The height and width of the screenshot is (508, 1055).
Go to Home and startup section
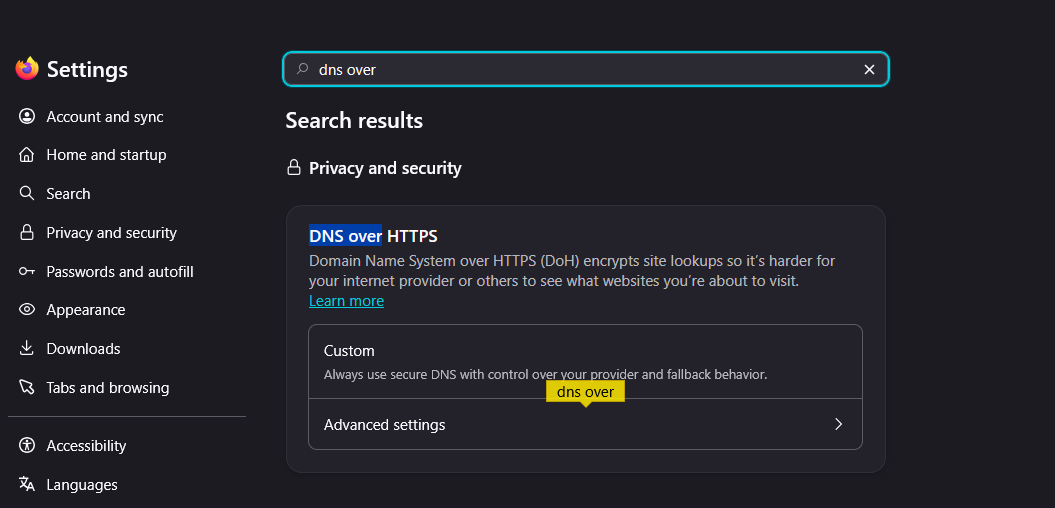coord(106,155)
